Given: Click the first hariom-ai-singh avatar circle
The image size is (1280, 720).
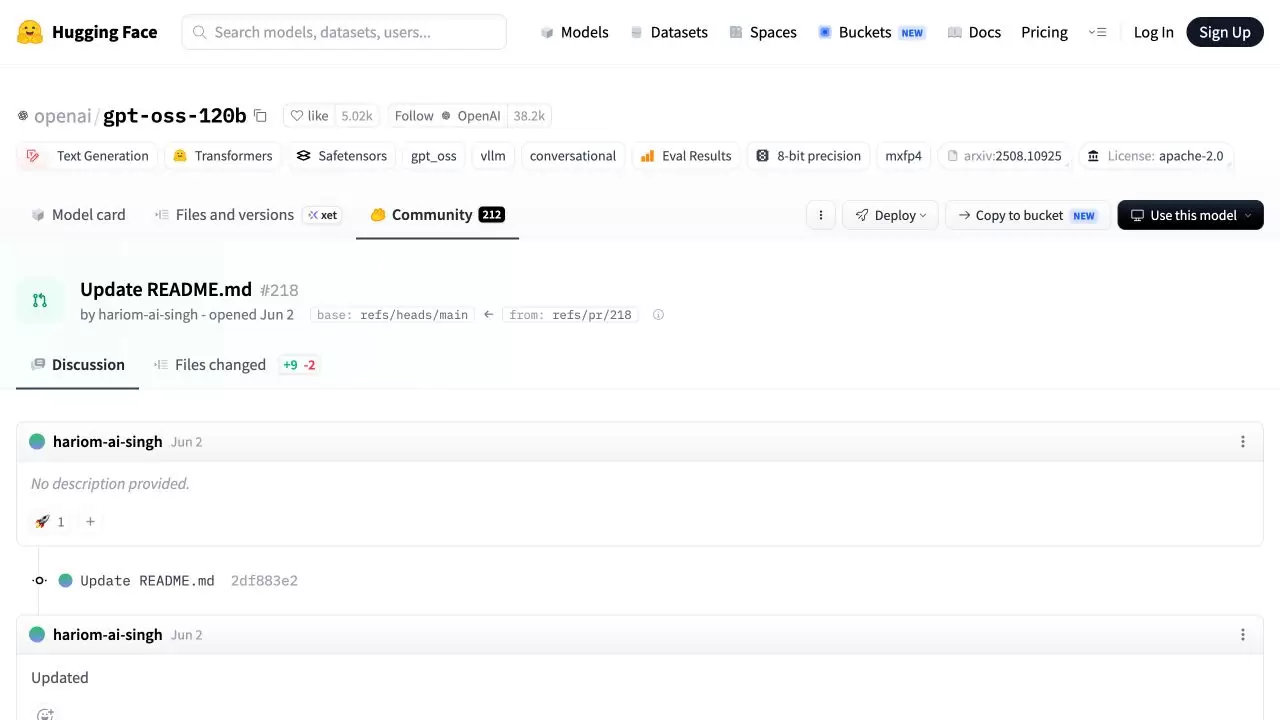Looking at the screenshot, I should pos(37,442).
